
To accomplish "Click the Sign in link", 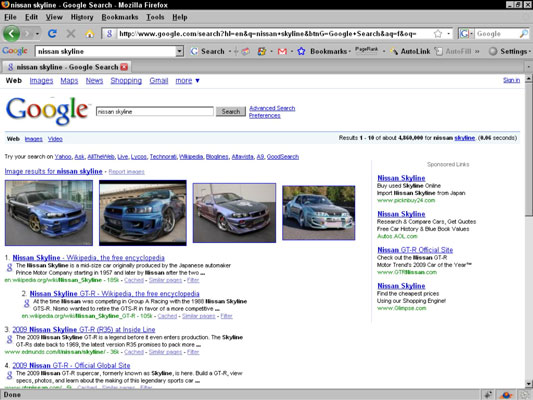I will [511, 80].
